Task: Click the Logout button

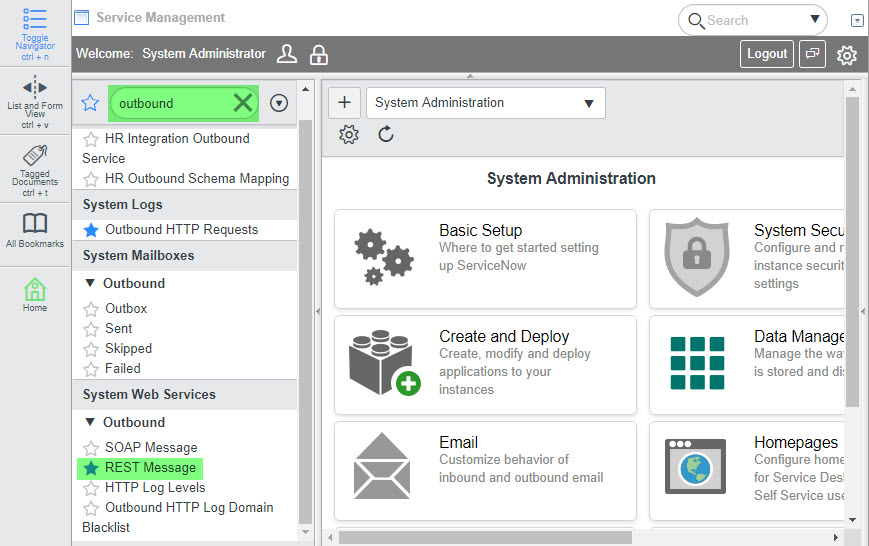Action: pyautogui.click(x=766, y=54)
